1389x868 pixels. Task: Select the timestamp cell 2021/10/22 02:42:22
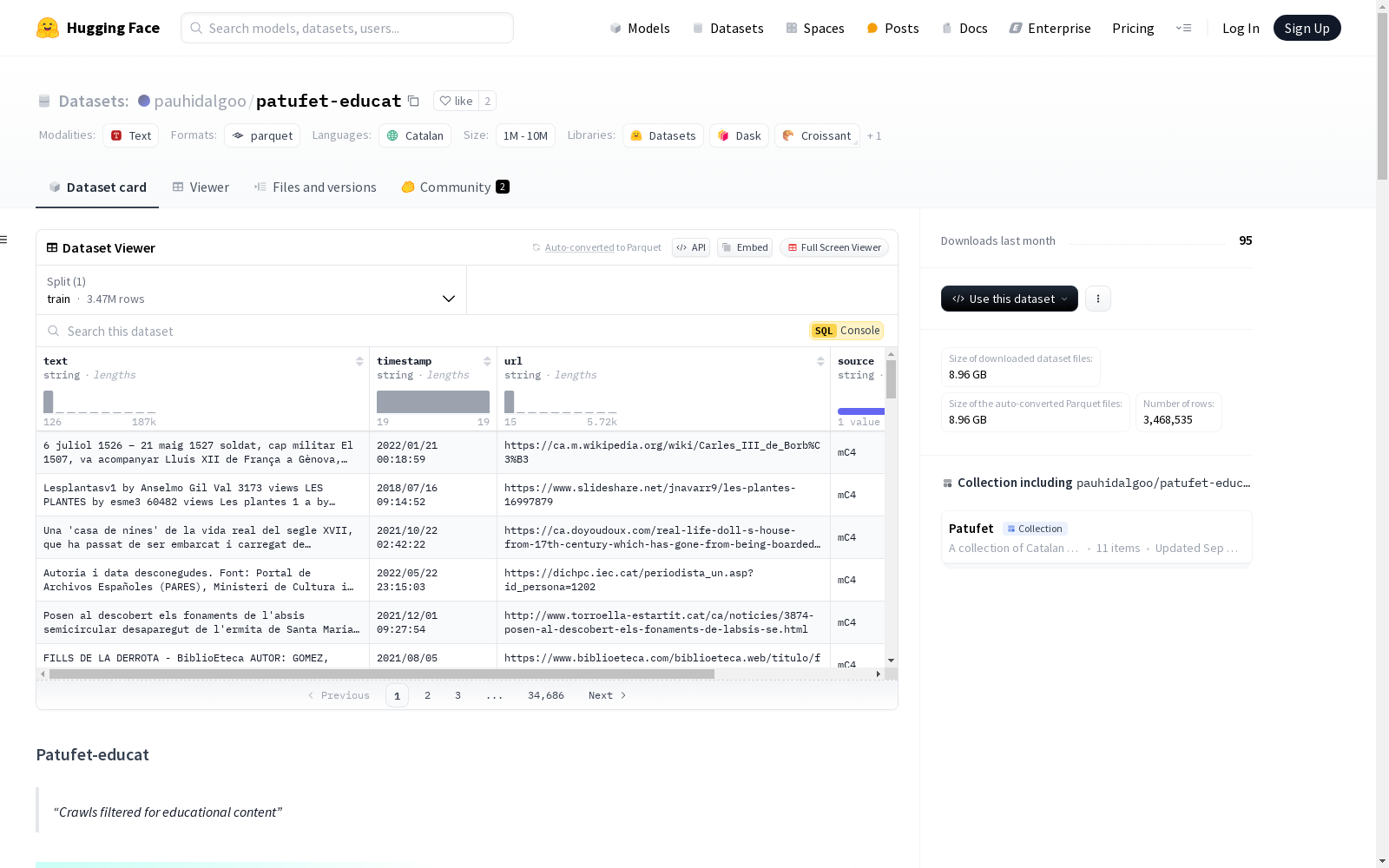coord(433,537)
